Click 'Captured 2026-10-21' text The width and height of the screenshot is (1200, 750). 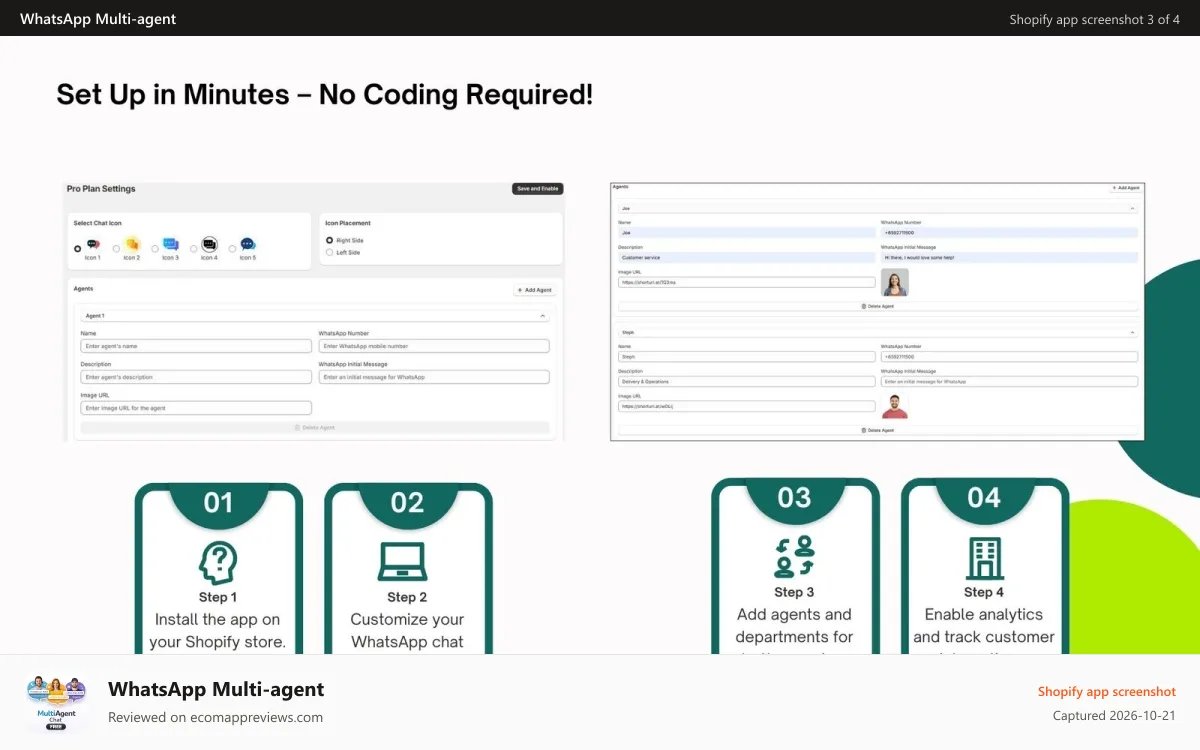tap(1114, 715)
